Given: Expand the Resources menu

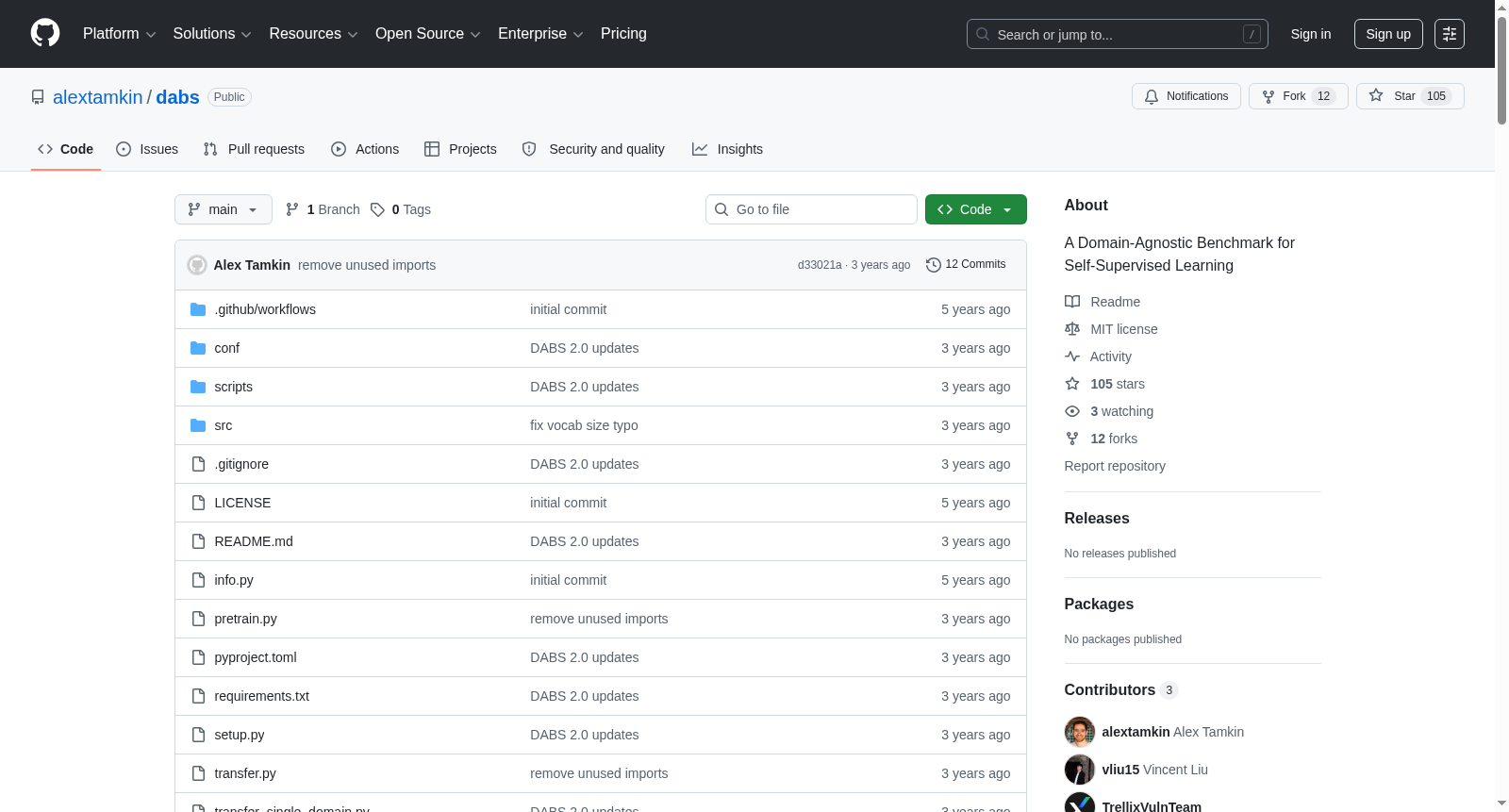Looking at the screenshot, I should [x=313, y=34].
